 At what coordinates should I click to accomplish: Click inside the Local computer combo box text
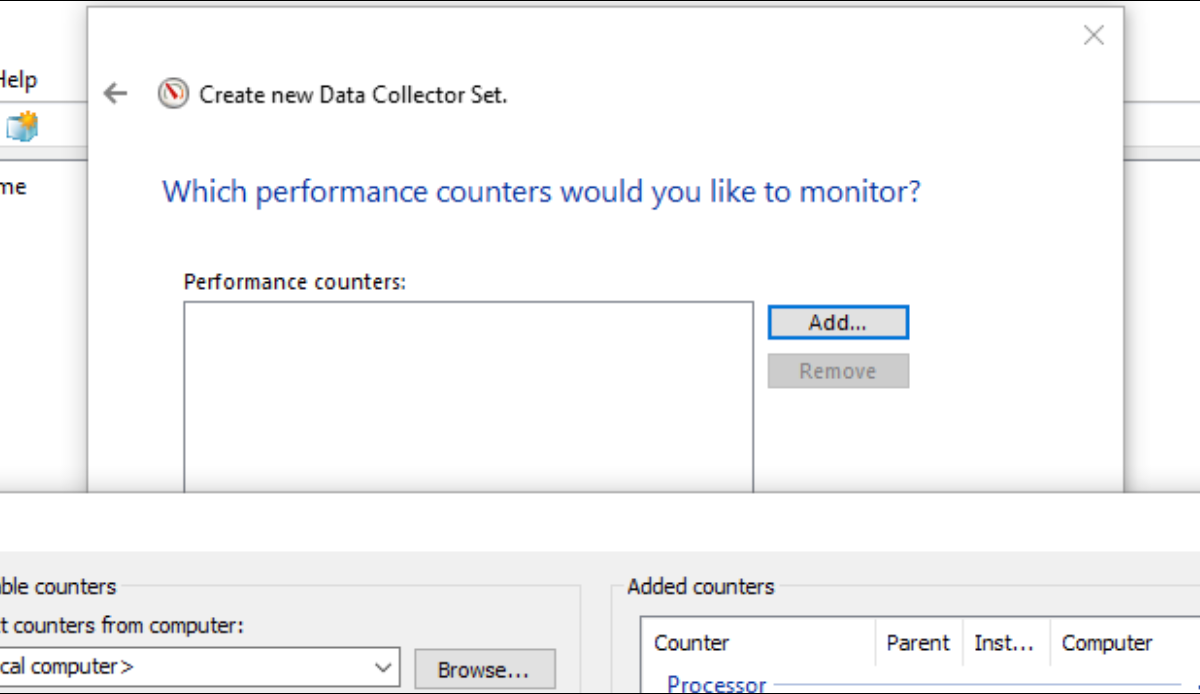(150, 667)
